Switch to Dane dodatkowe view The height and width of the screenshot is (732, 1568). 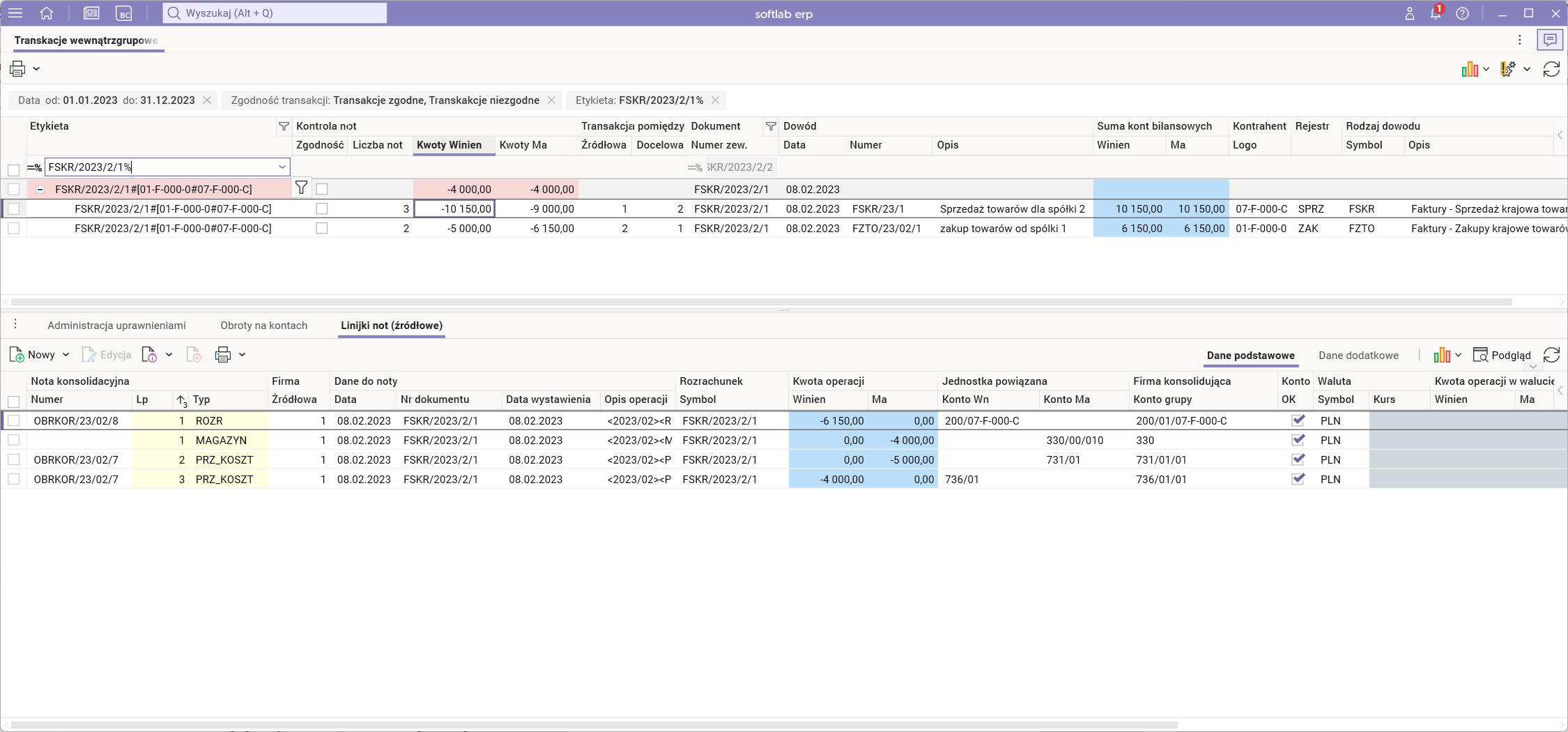point(1358,355)
